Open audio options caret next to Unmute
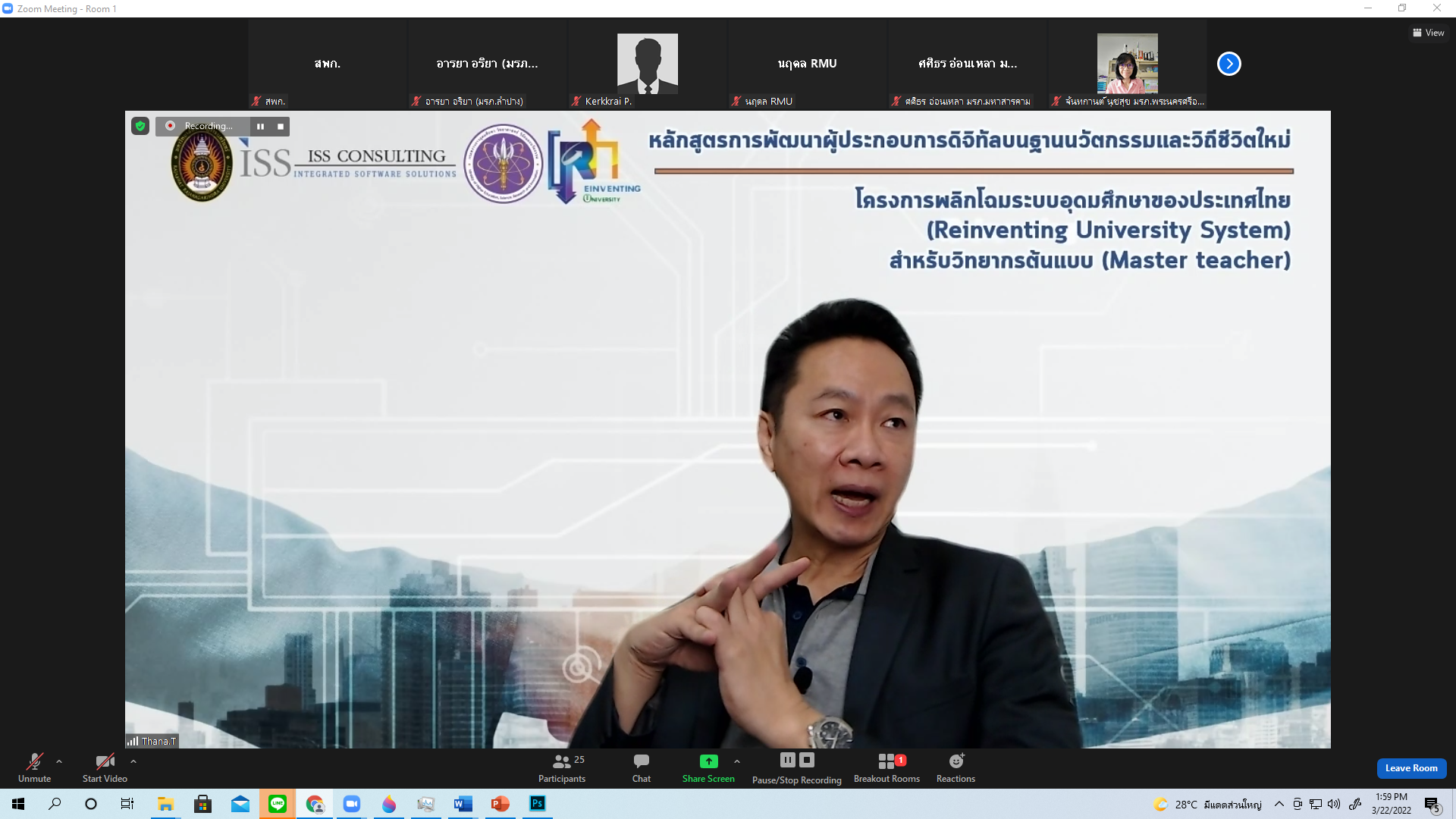Viewport: 1456px width, 819px height. point(59,761)
